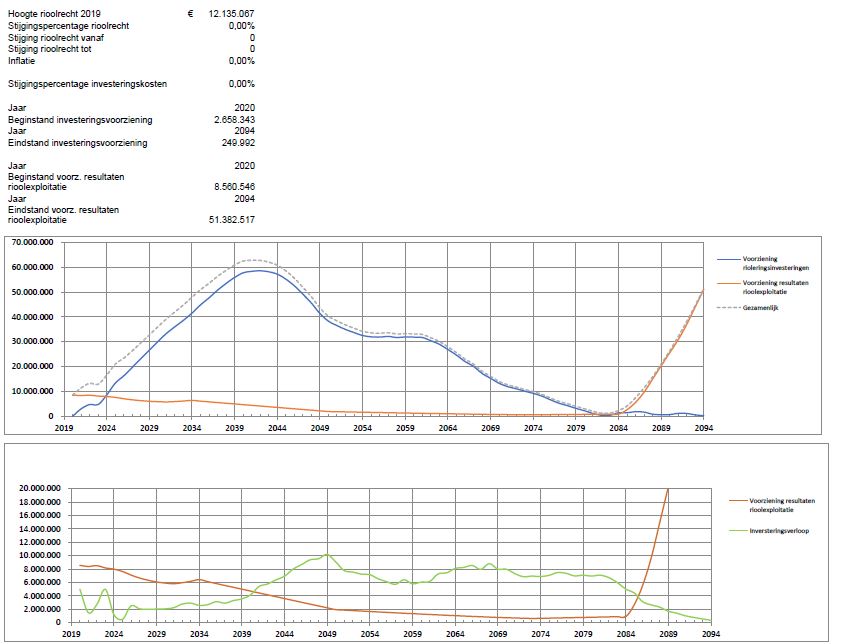This screenshot has width=843, height=644.
Task: Click the green line marker in bottom legend
Action: coord(729,530)
